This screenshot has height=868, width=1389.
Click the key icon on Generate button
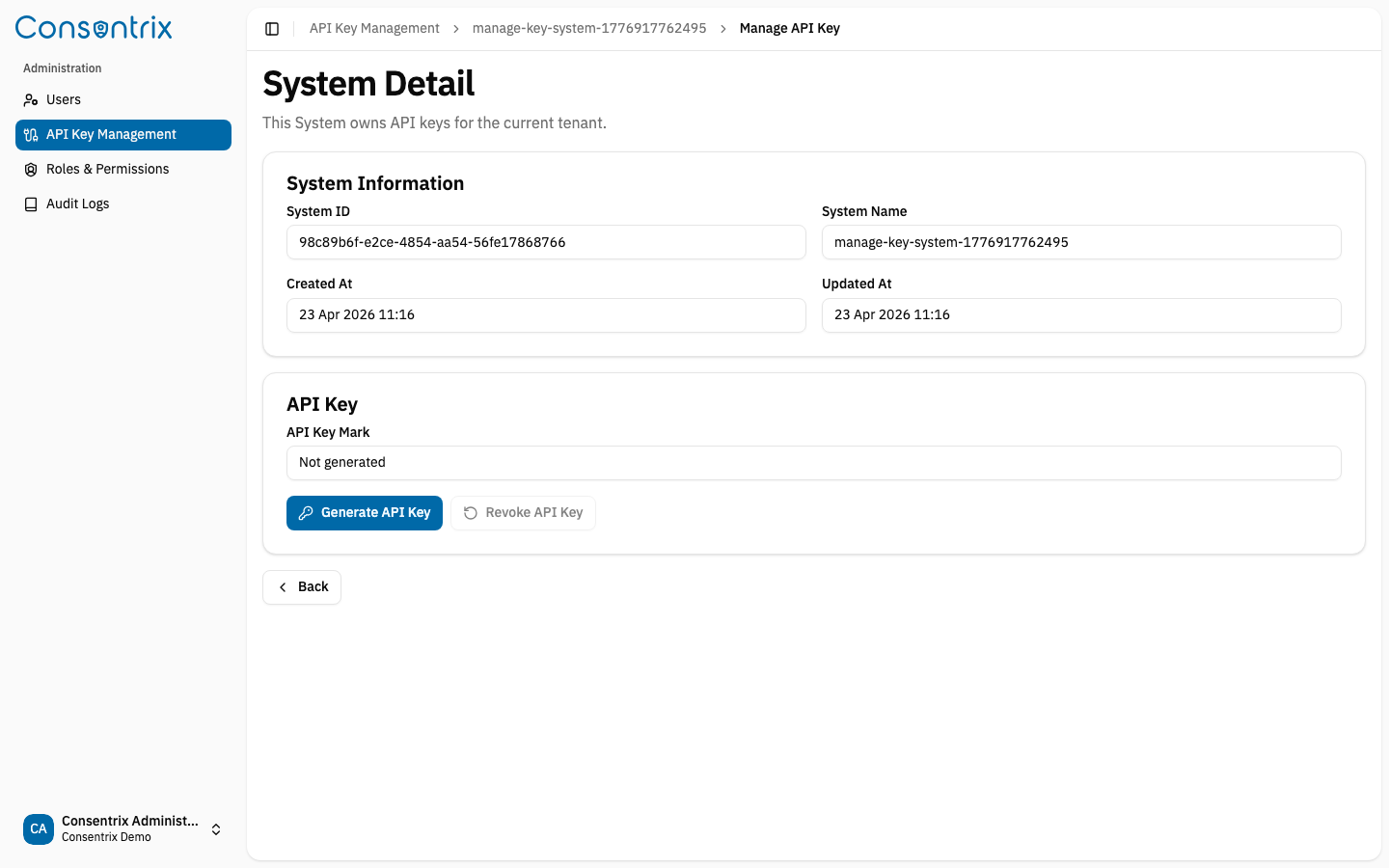tap(306, 513)
